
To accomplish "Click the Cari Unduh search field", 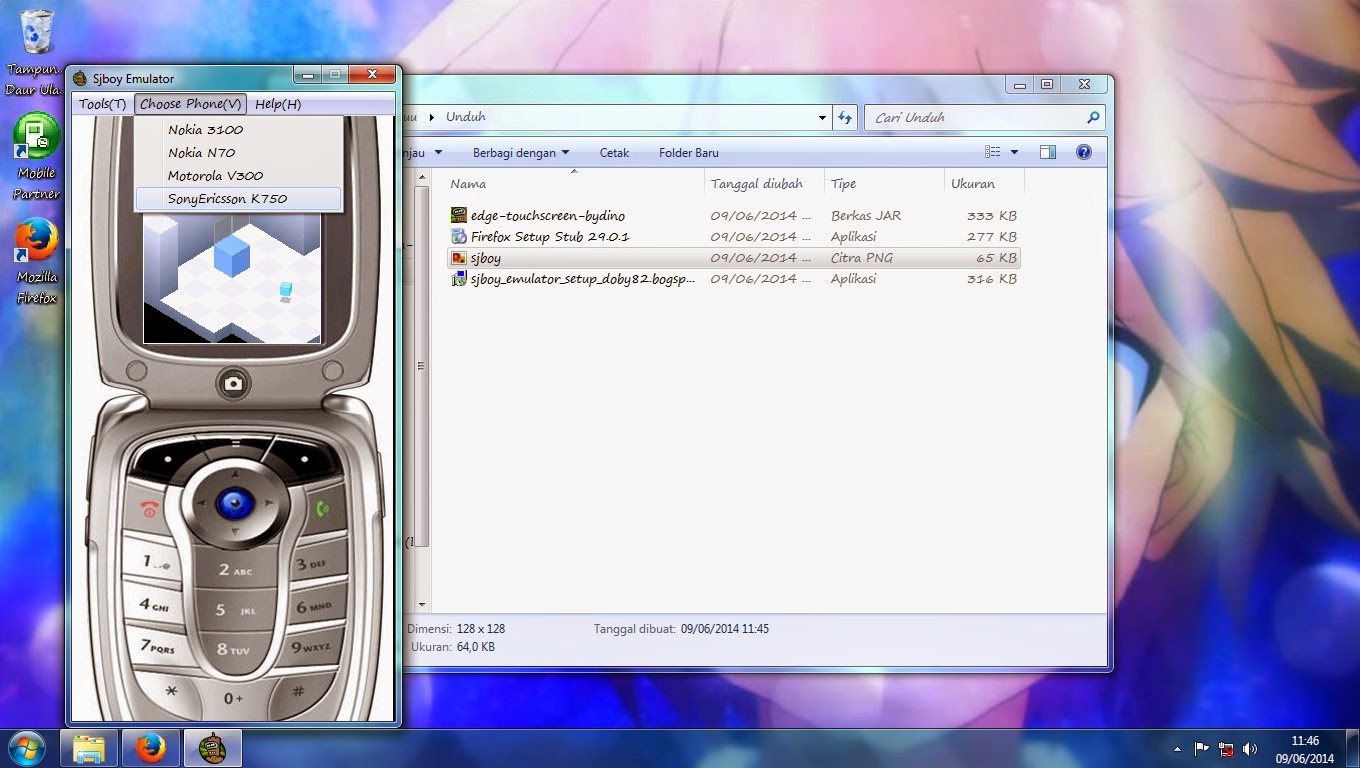I will coord(975,117).
